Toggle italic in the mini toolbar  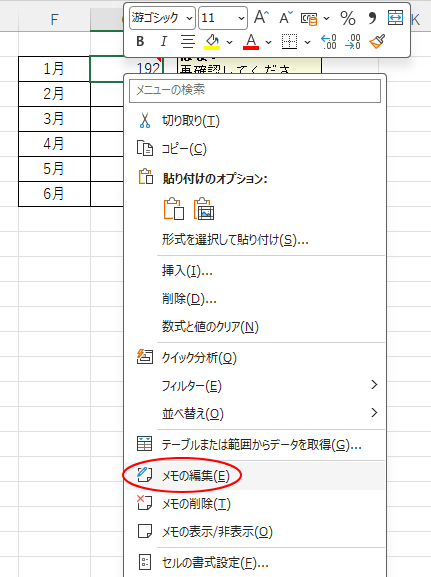click(163, 42)
